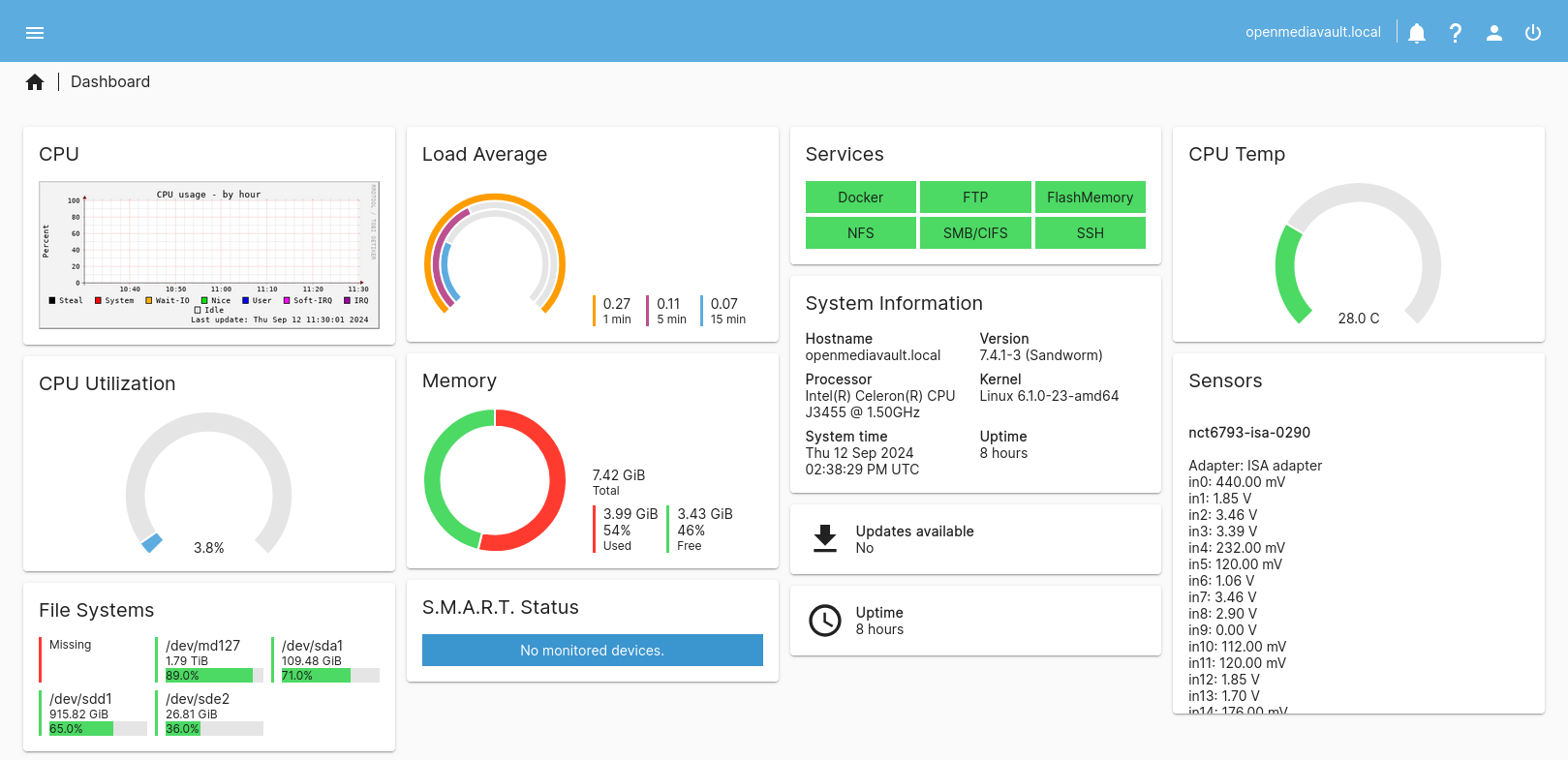This screenshot has height=760, width=1568.
Task: Click the NFS service badge
Action: tap(860, 233)
